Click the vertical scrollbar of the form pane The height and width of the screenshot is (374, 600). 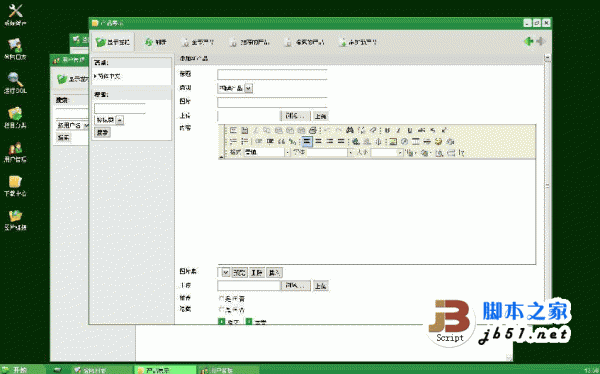[547, 186]
